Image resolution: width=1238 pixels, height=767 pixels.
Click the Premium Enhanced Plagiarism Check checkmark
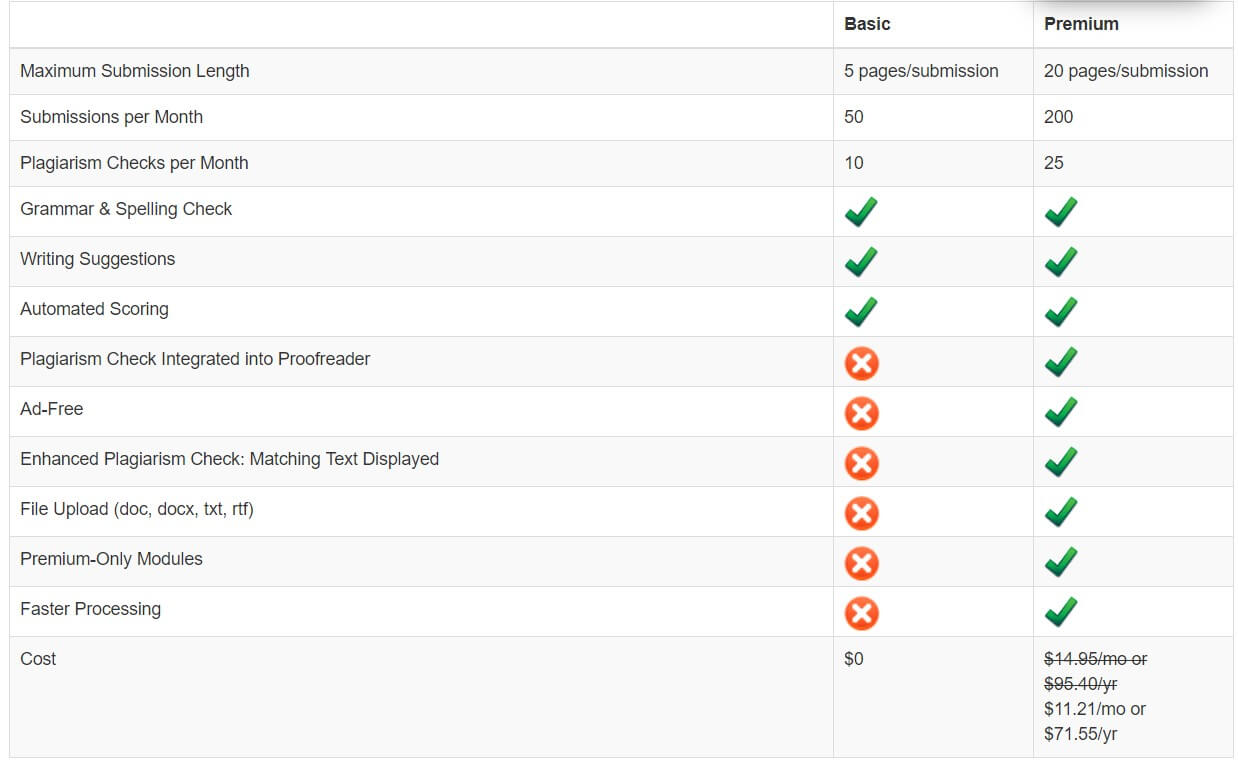pyautogui.click(x=1061, y=462)
